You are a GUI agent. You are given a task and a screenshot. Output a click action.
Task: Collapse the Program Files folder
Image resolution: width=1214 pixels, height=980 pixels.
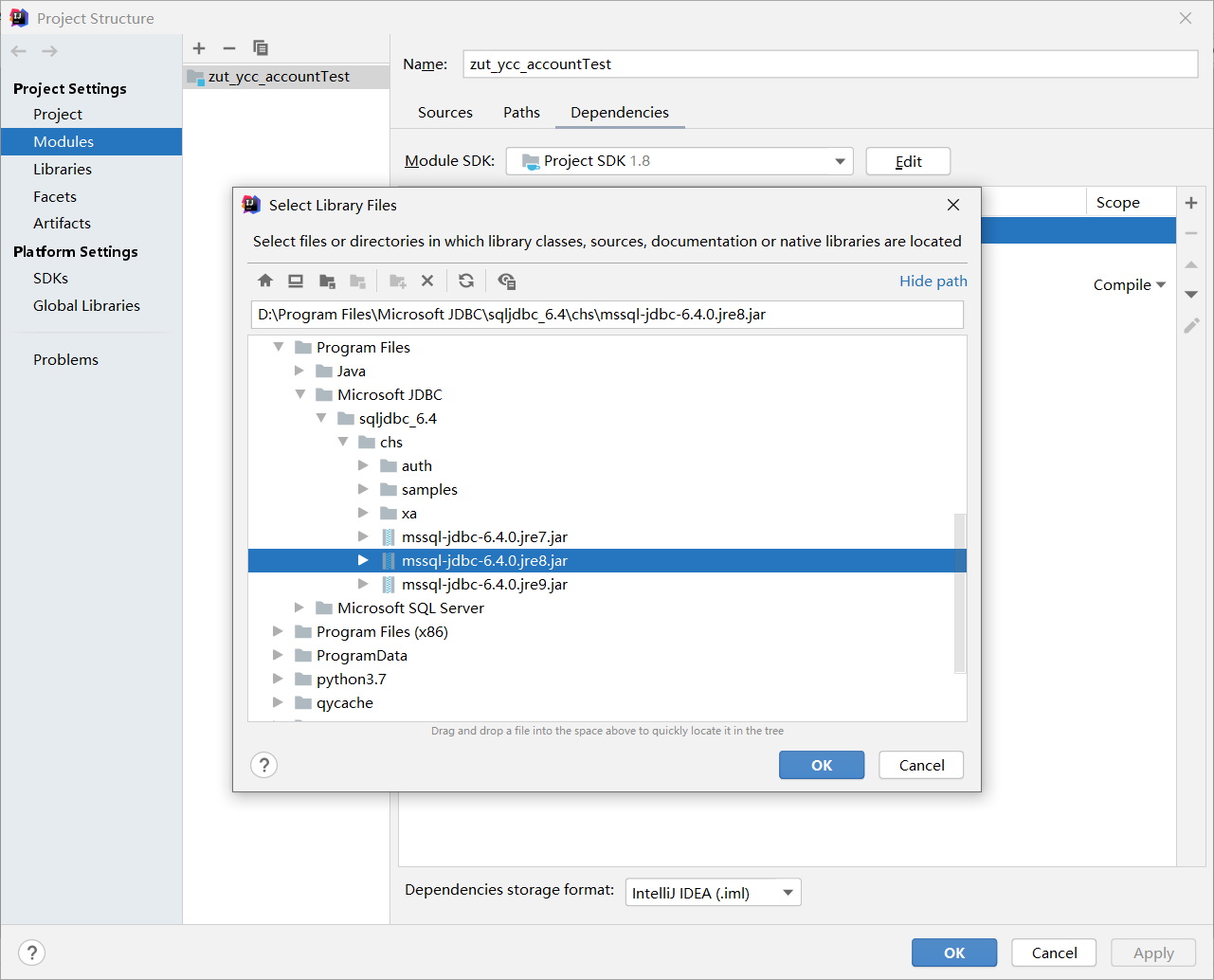tap(279, 347)
